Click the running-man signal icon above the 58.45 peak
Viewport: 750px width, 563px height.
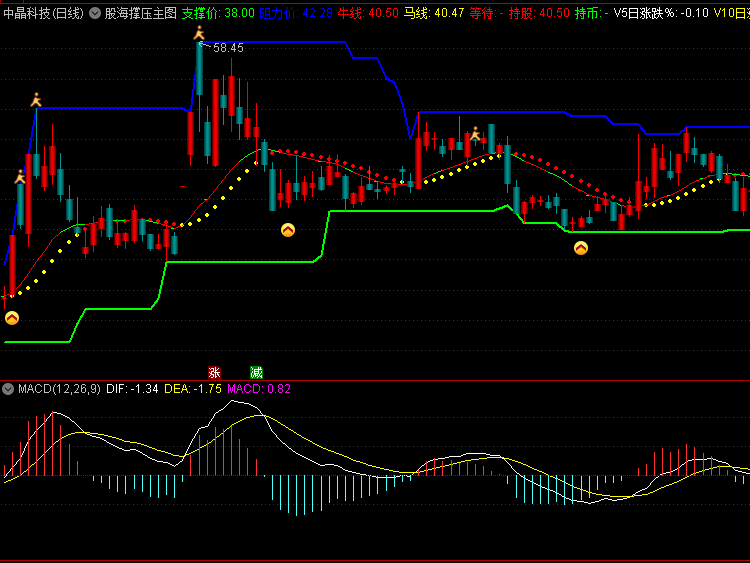click(x=199, y=33)
